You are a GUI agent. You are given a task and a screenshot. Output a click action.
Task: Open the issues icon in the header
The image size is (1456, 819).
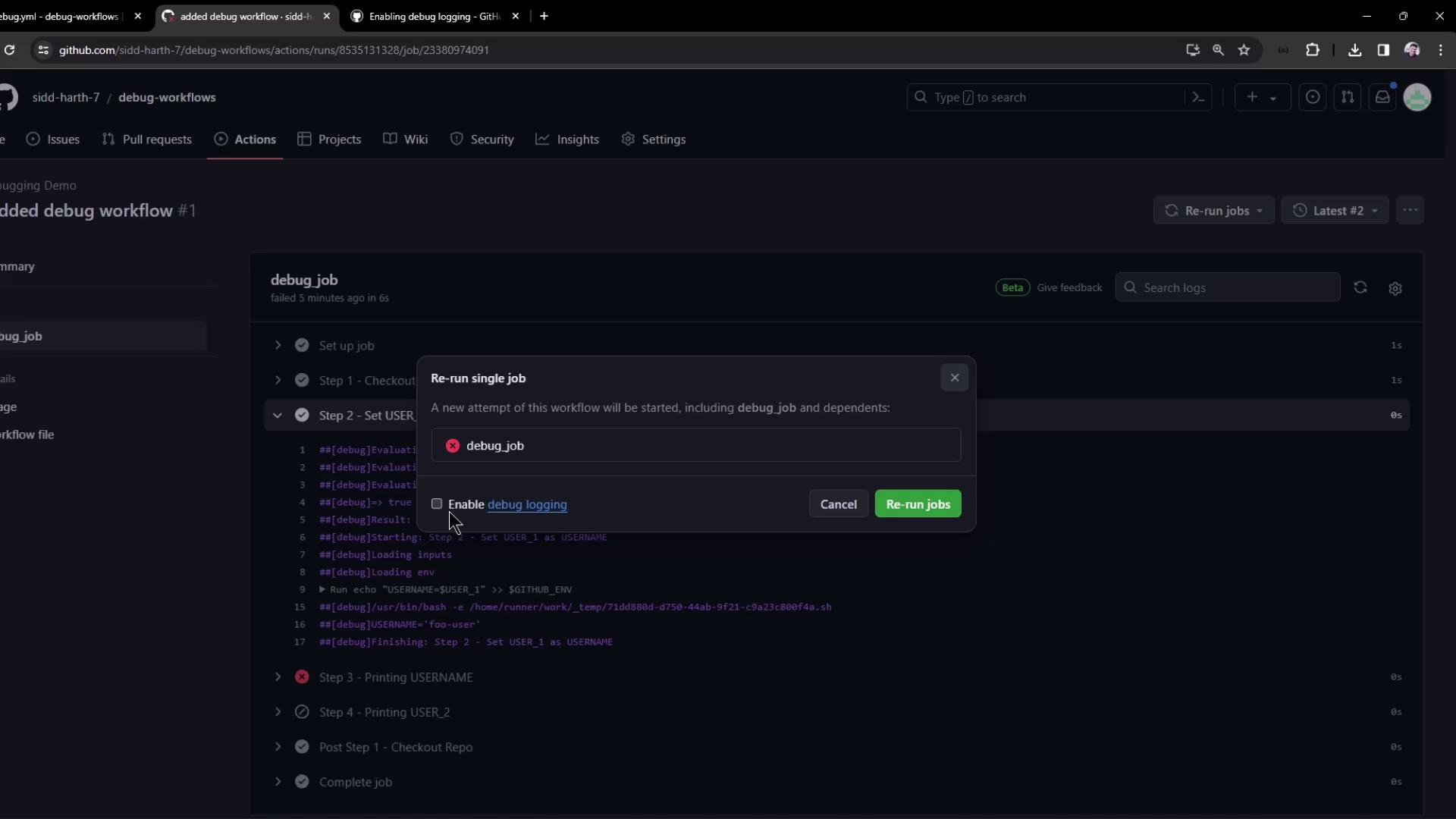coord(1313,97)
